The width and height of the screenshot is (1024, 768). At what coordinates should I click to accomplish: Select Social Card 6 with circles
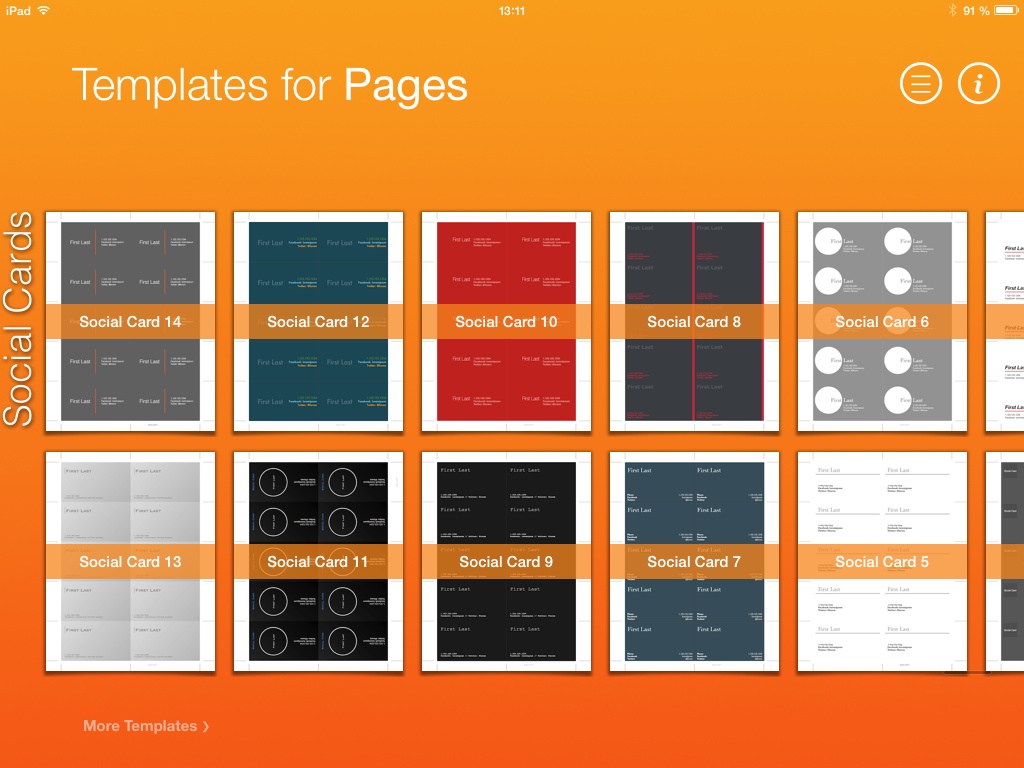pos(882,322)
